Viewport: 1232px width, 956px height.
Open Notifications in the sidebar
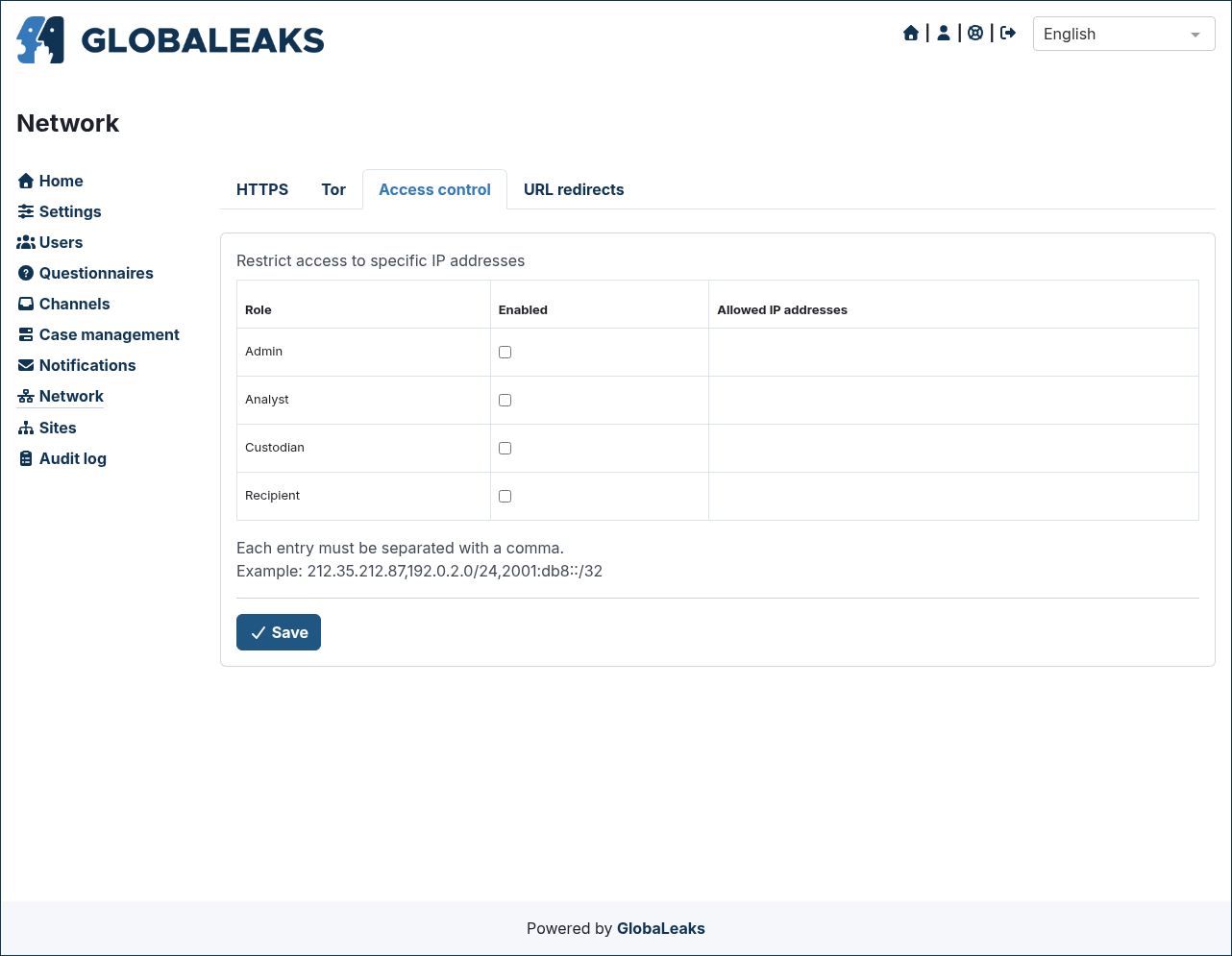77,365
